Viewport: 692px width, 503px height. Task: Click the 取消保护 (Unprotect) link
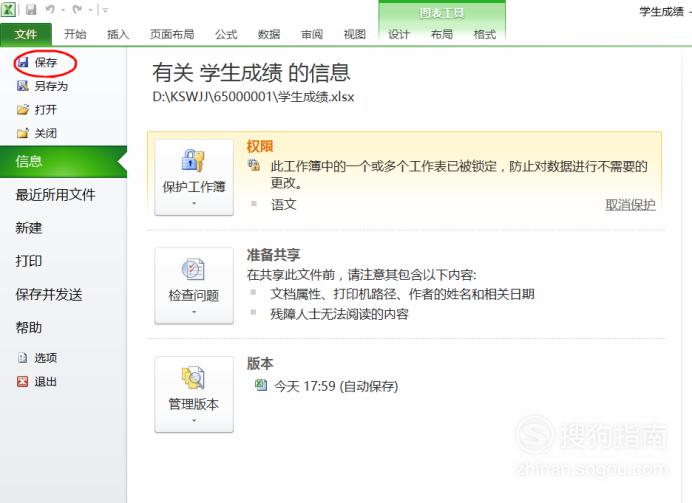[x=630, y=204]
